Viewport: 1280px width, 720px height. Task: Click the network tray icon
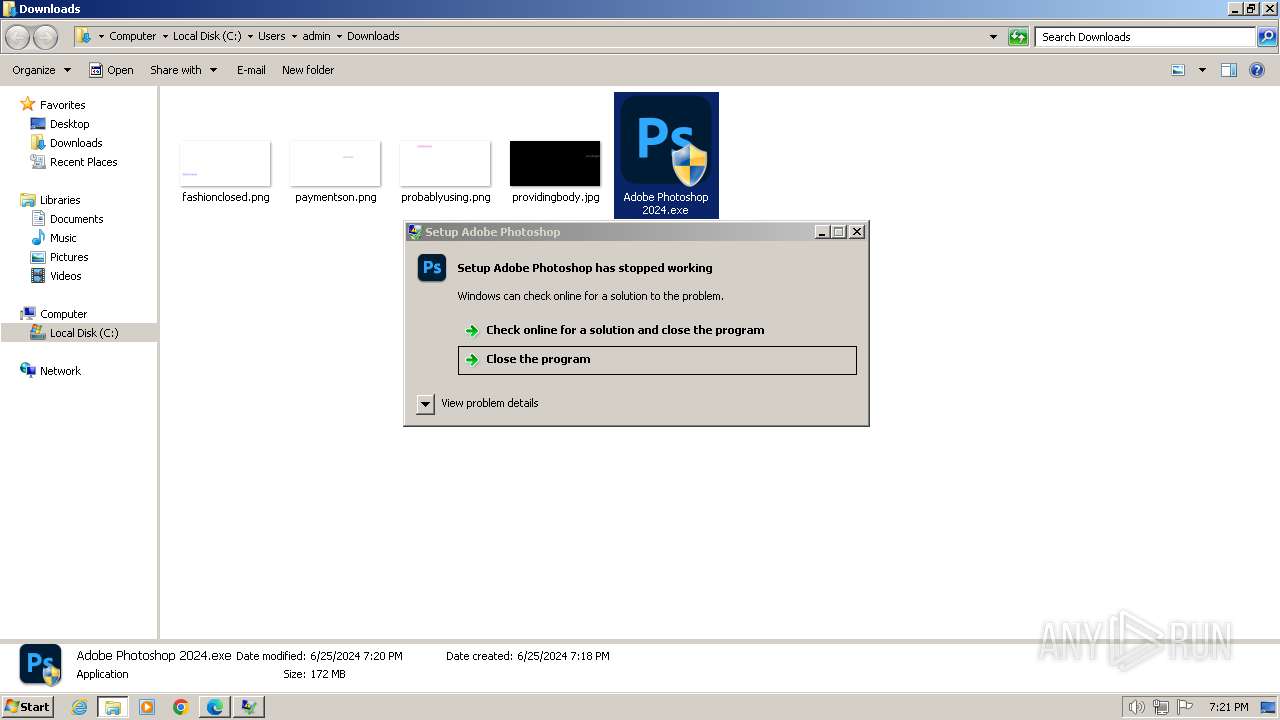(x=1161, y=707)
